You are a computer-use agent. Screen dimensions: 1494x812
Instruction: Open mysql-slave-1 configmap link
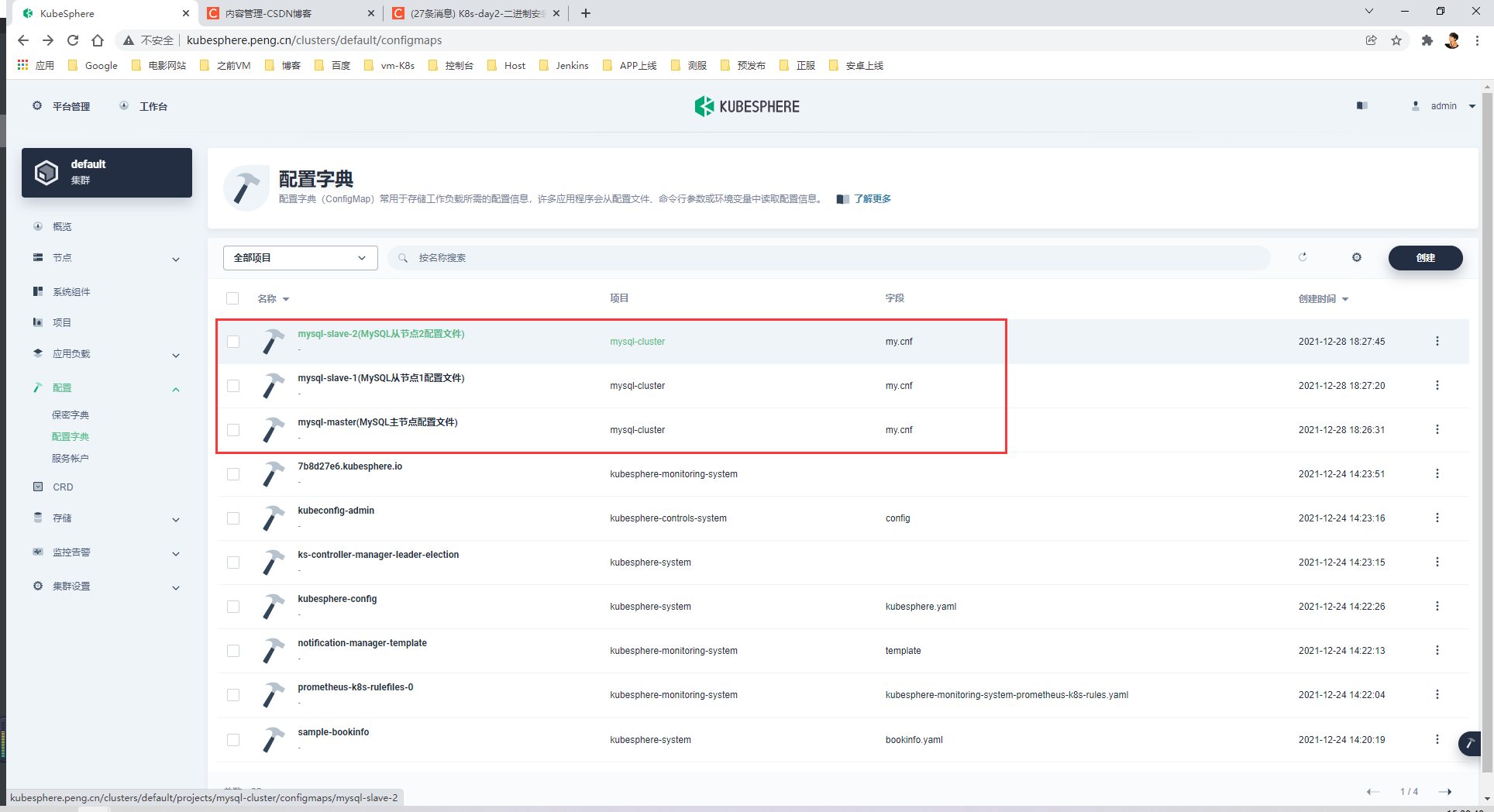tap(380, 378)
